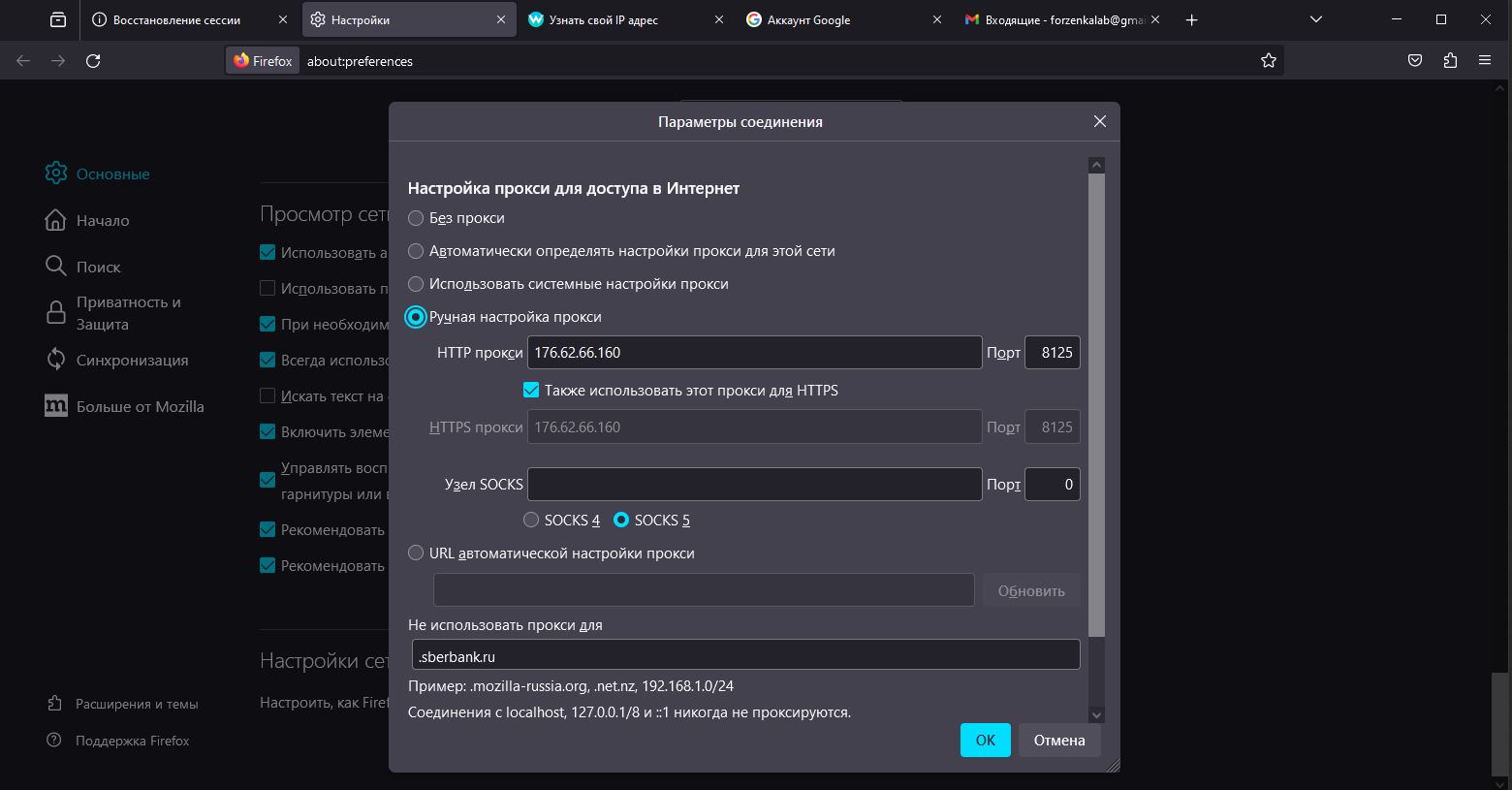Click scrollbar up arrow in dialog

tap(1096, 166)
